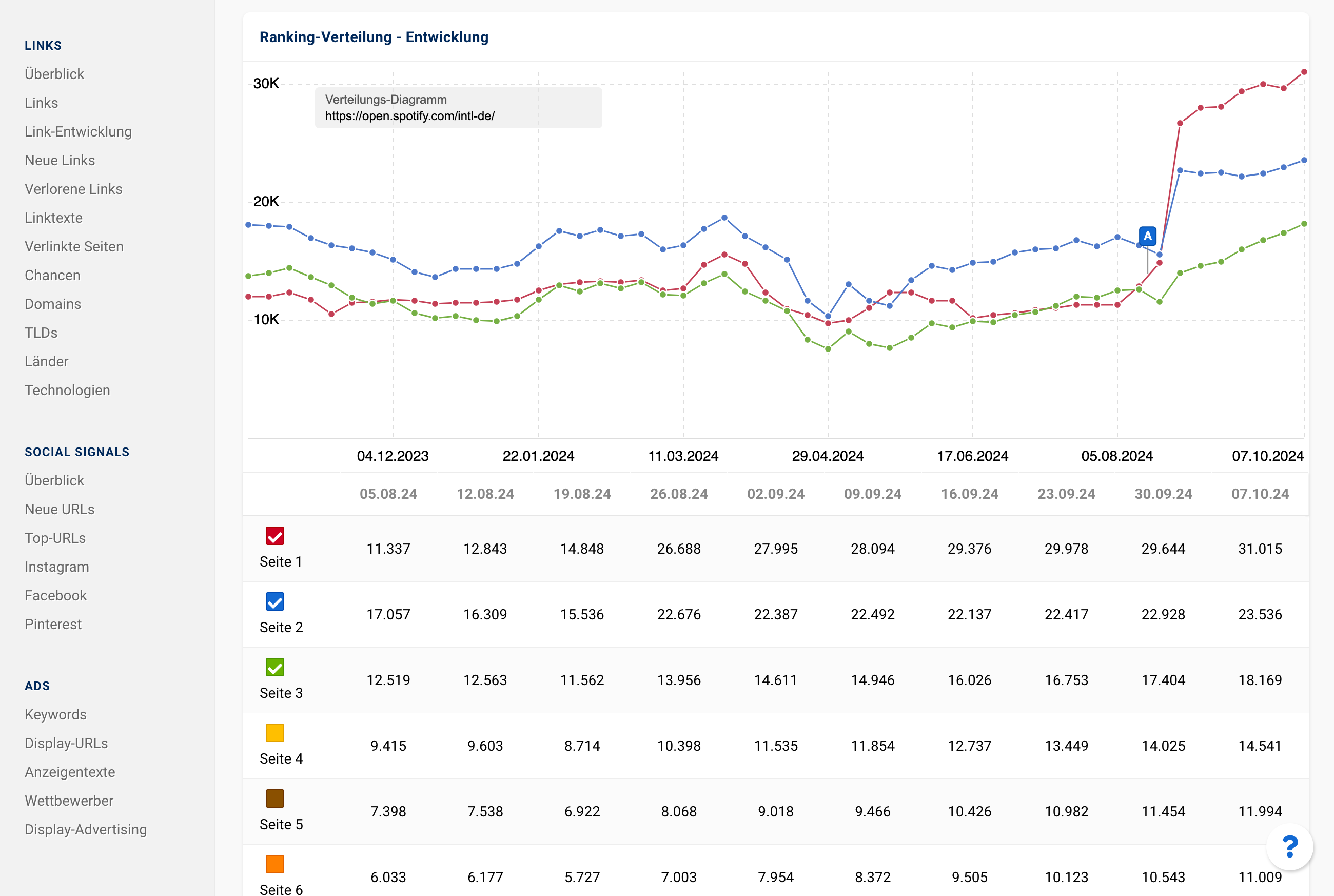Open Verlorene Links page

pos(74,189)
